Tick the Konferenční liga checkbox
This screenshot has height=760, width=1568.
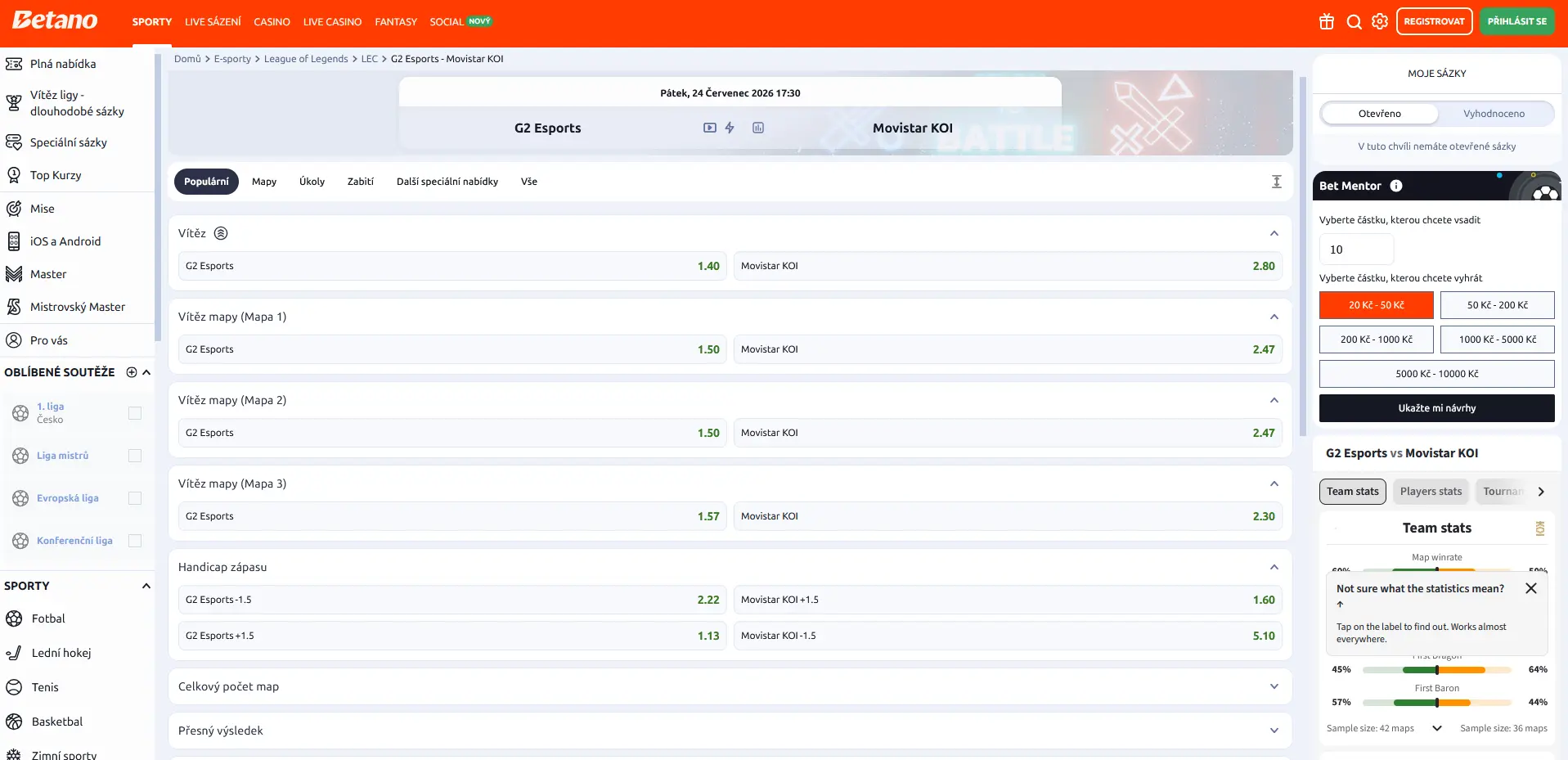pyautogui.click(x=135, y=541)
